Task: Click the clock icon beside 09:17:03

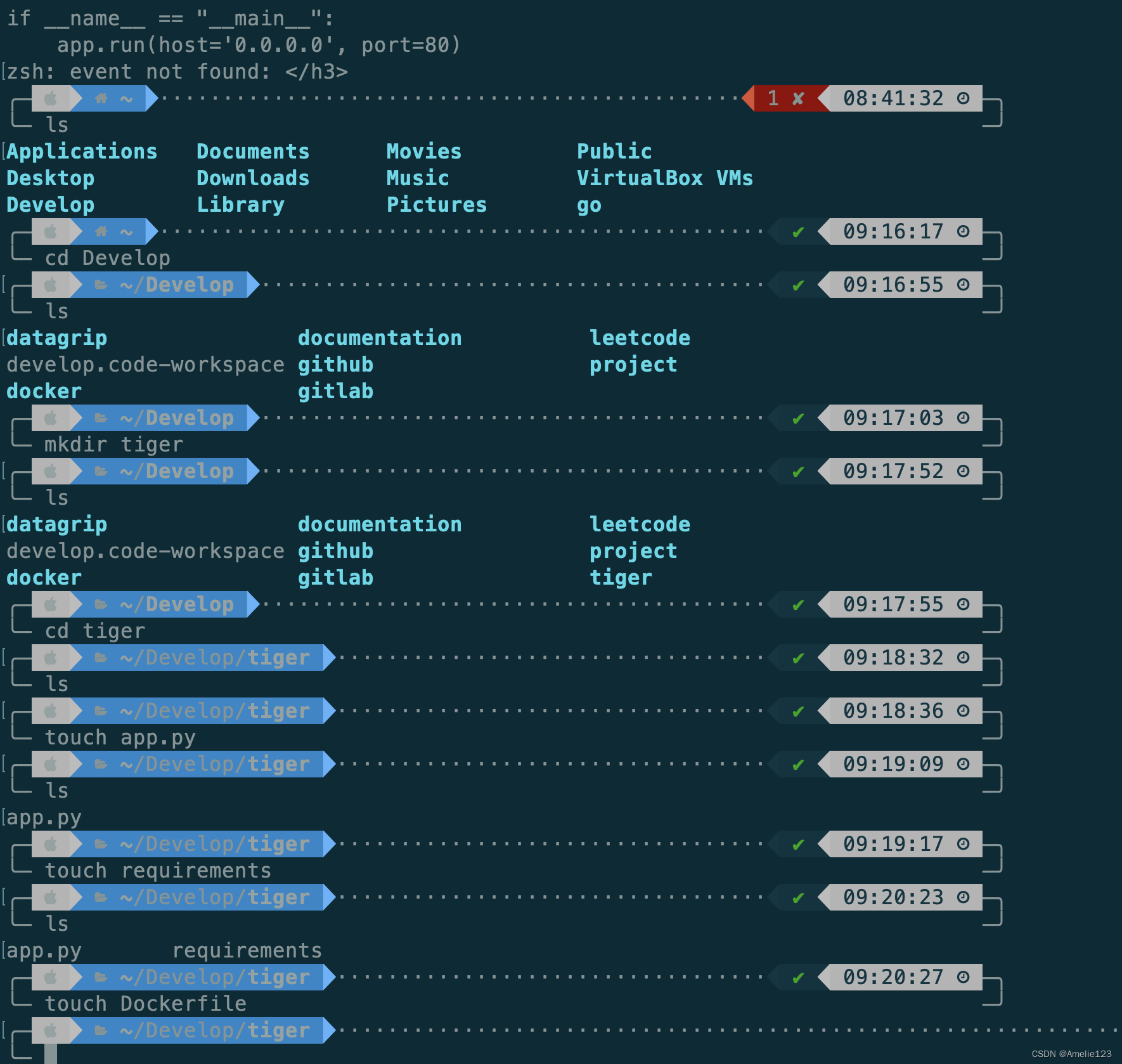Action: [x=963, y=418]
